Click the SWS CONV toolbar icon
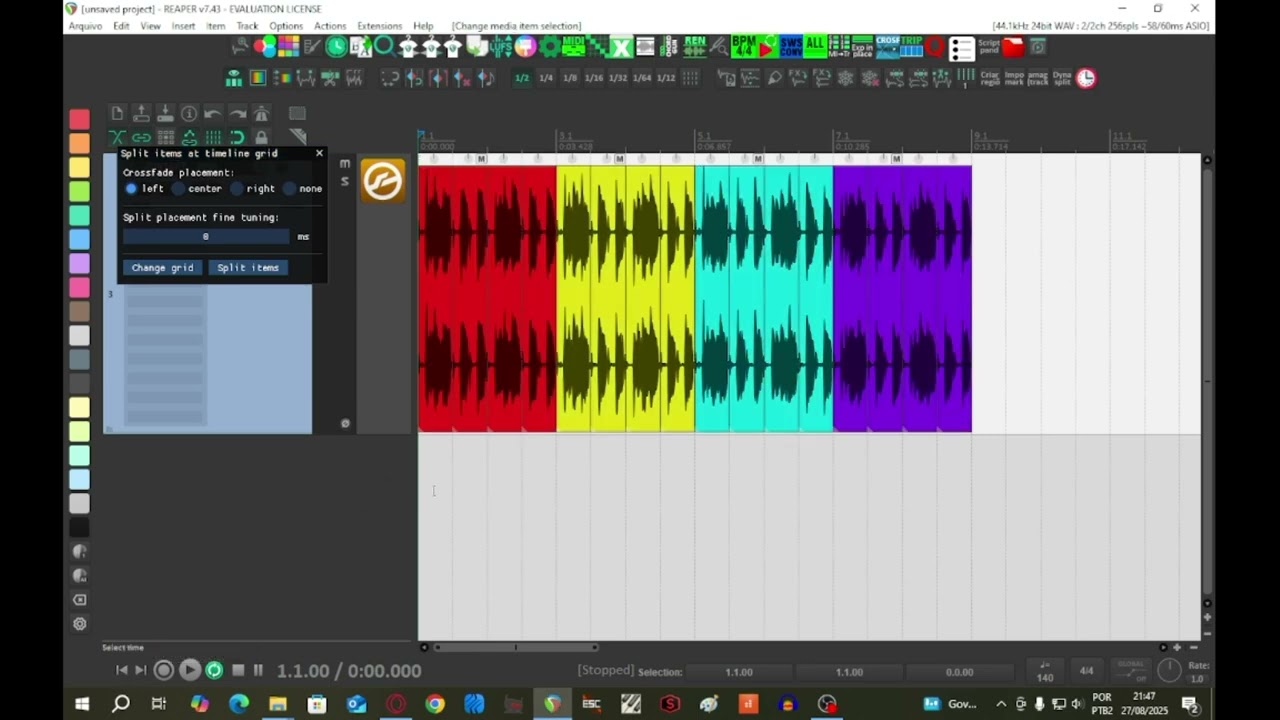1280x720 pixels. (791, 46)
